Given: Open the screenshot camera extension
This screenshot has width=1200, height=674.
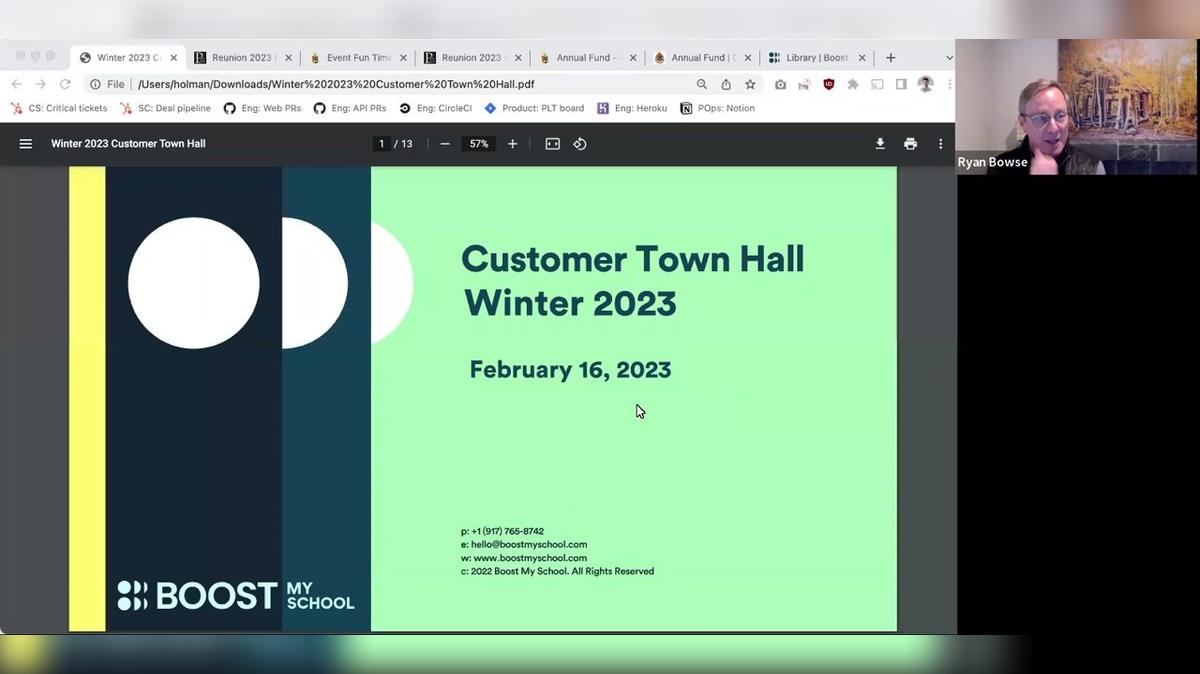Looking at the screenshot, I should (779, 84).
